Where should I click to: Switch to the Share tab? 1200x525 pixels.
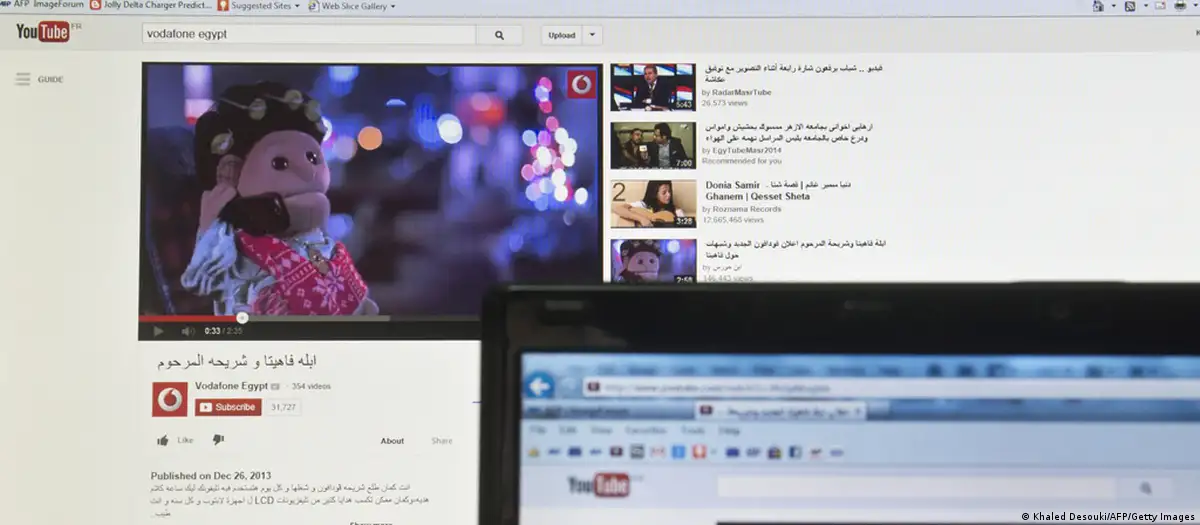[x=442, y=441]
